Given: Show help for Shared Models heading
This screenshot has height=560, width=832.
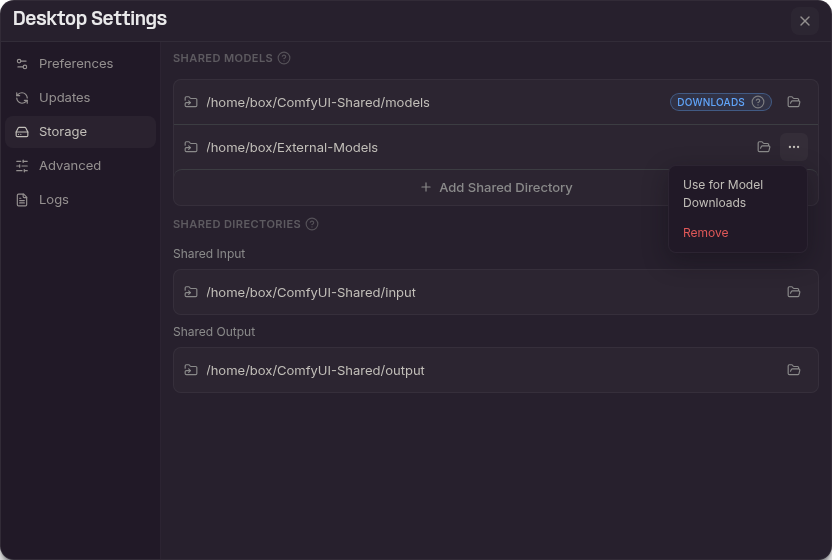Looking at the screenshot, I should [x=284, y=58].
